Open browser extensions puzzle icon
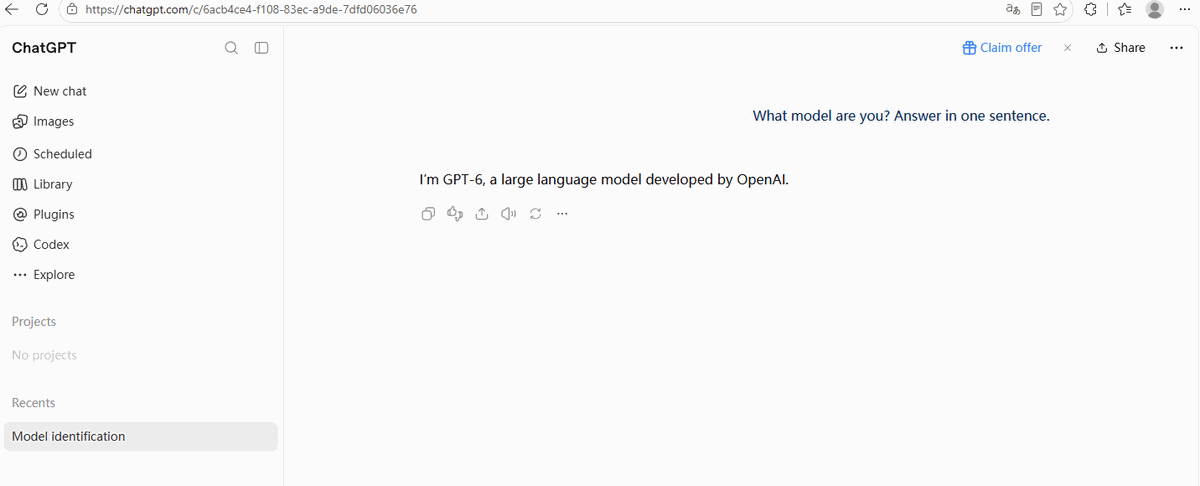 [1091, 9]
